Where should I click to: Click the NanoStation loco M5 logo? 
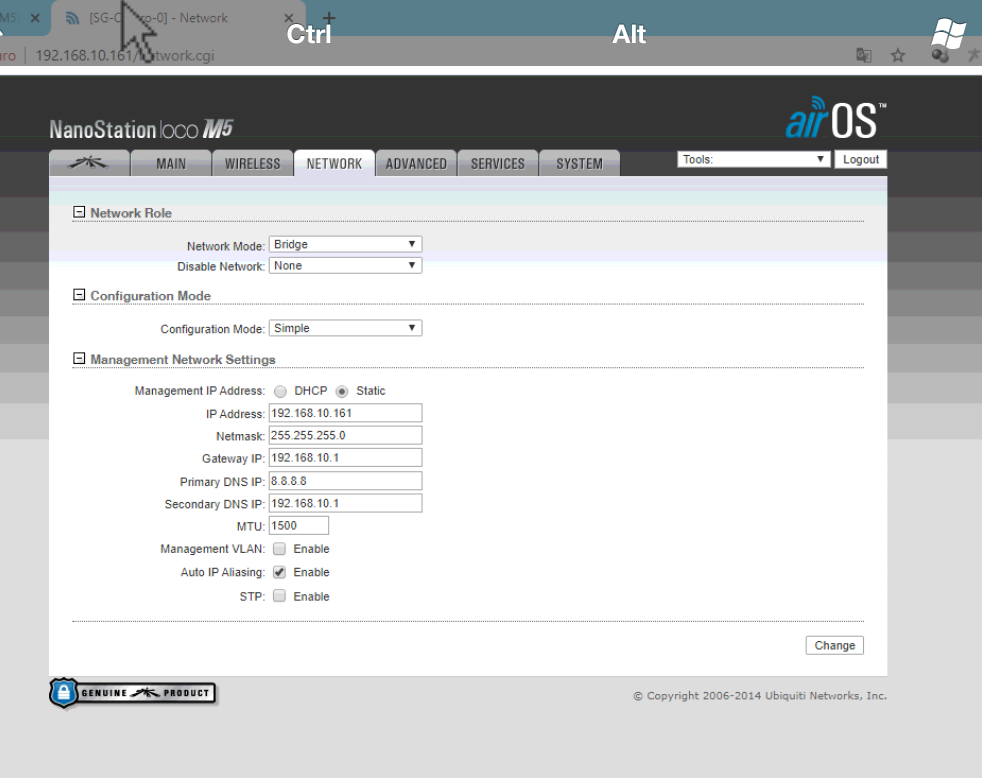coord(141,129)
